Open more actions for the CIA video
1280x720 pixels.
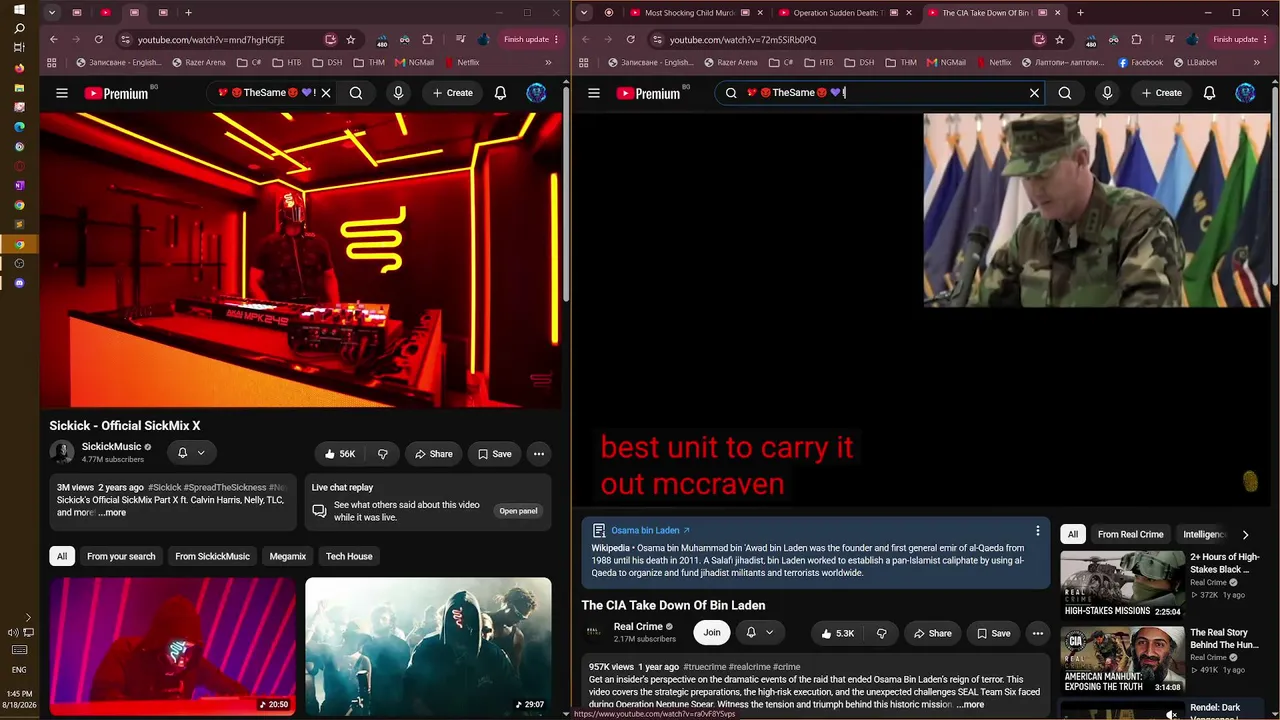point(1038,633)
